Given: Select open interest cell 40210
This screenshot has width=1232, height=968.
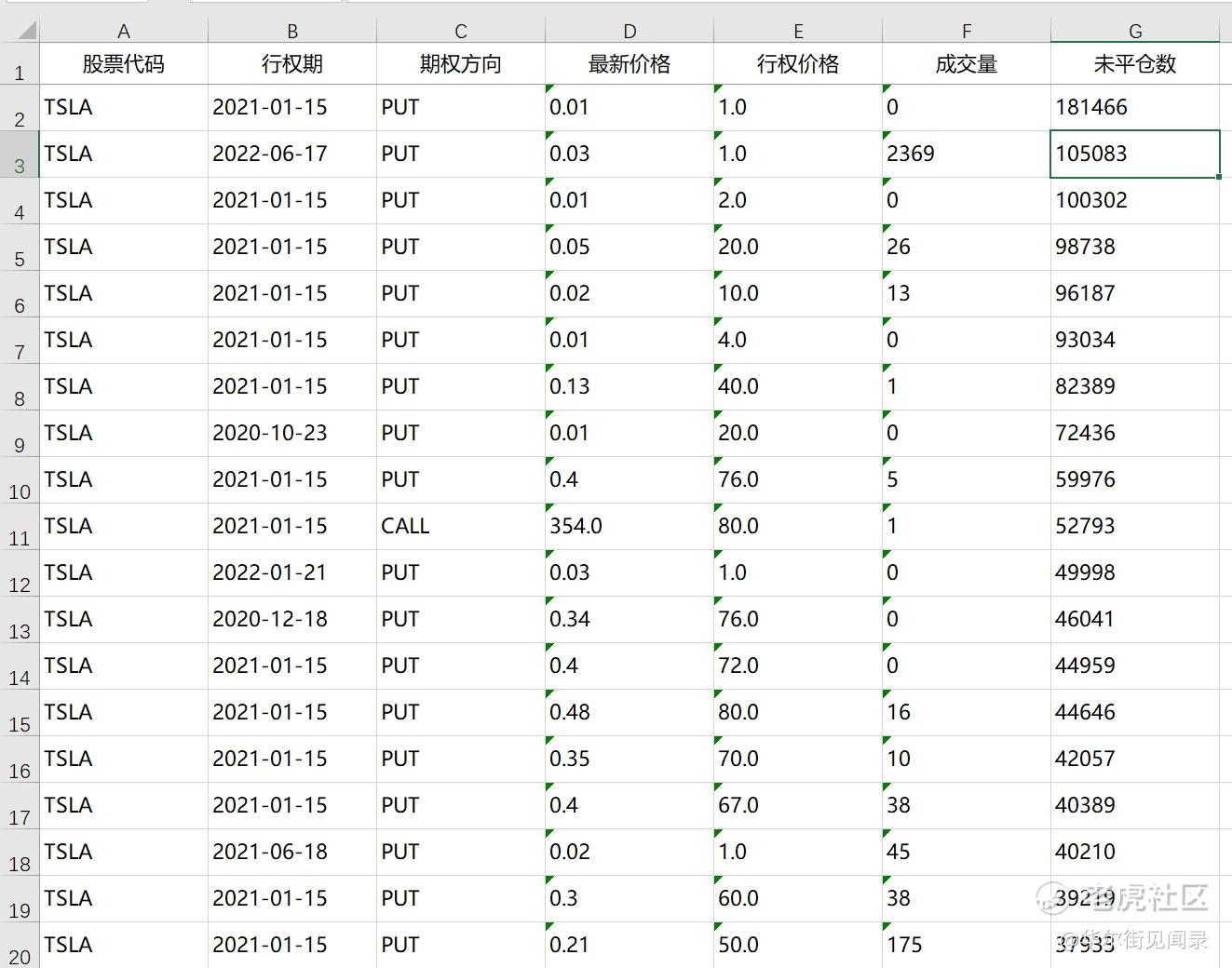Looking at the screenshot, I should tap(1134, 852).
